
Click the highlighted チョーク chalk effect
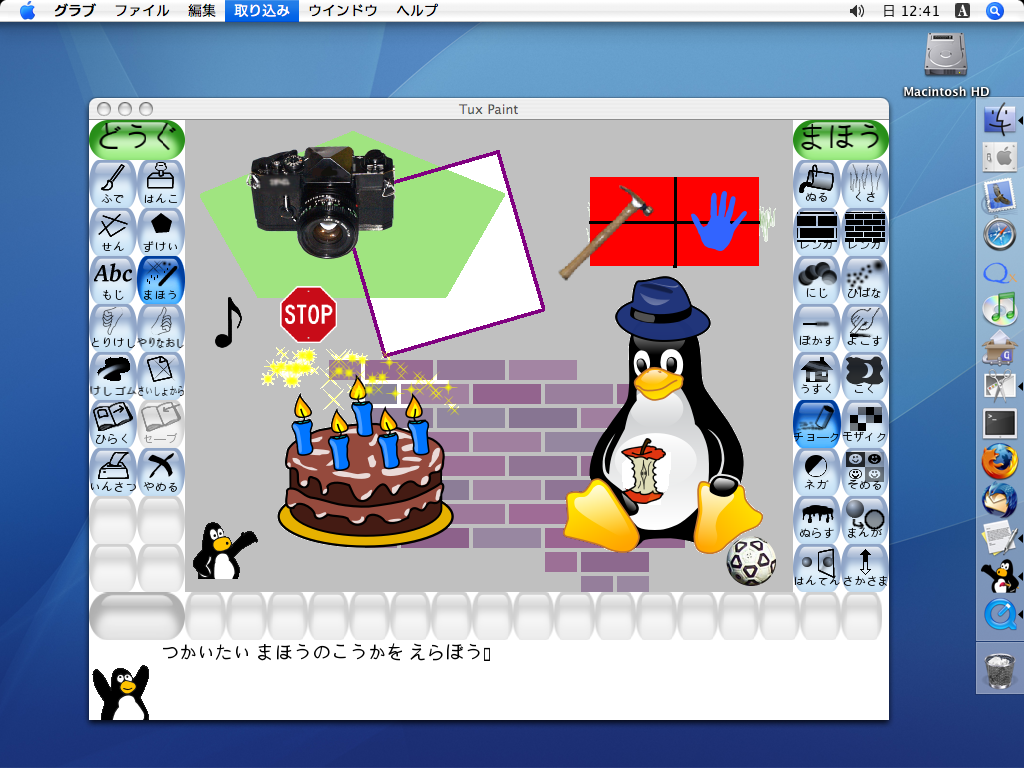coord(817,424)
